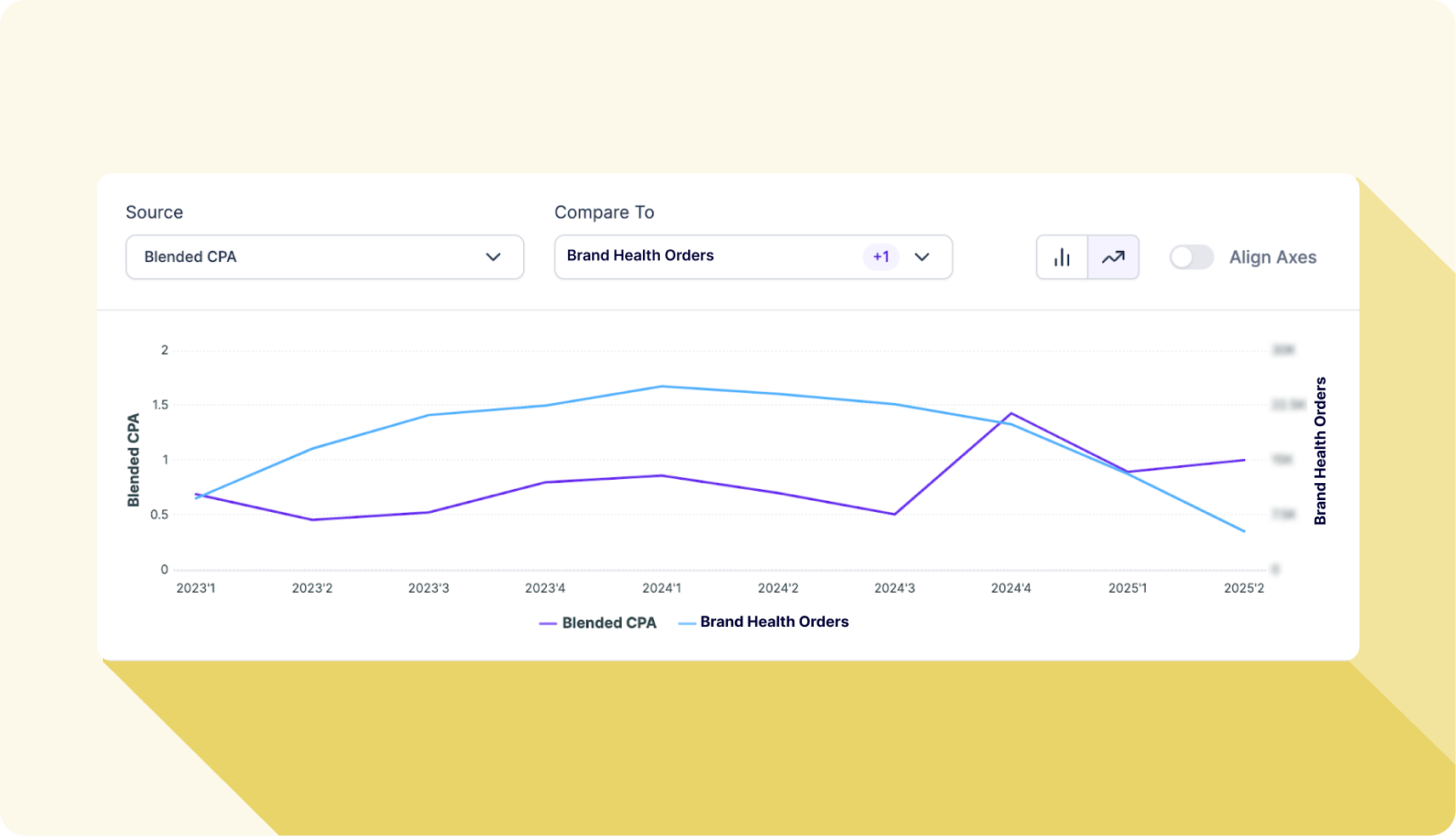Open the Blended CPA source dropdown
The height and width of the screenshot is (836, 1456).
click(x=324, y=257)
